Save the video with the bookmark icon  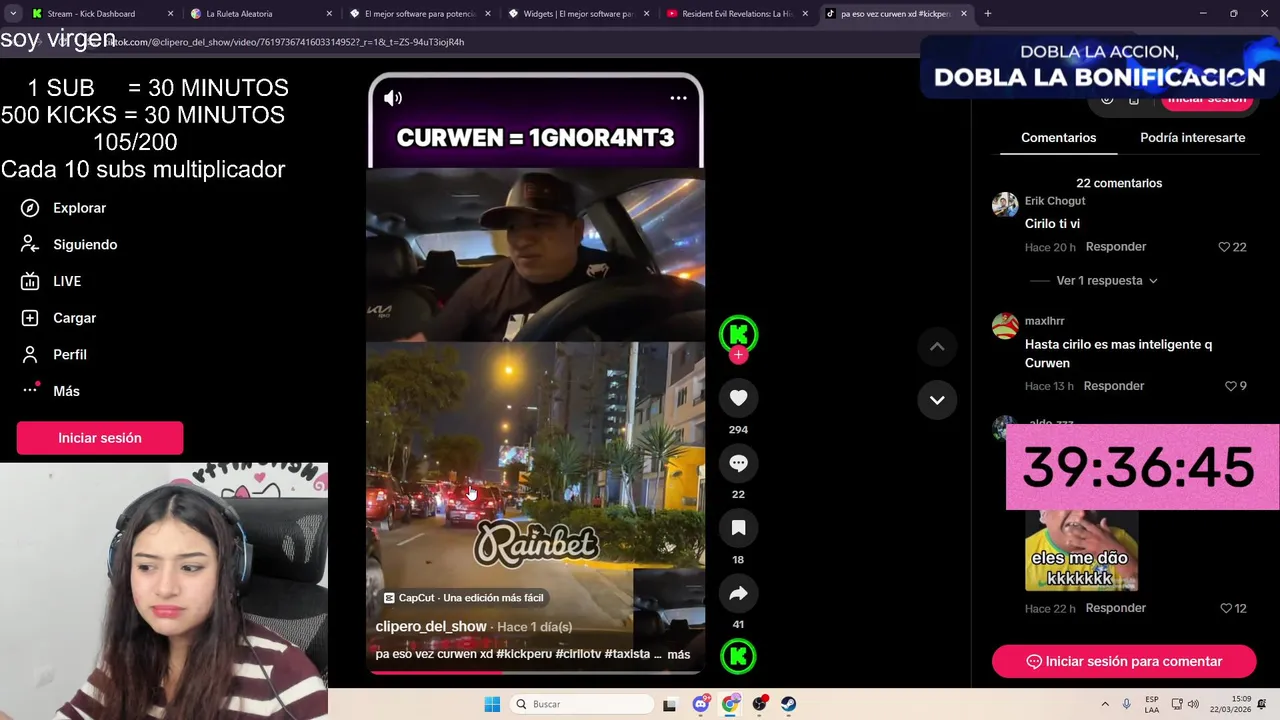click(x=738, y=528)
